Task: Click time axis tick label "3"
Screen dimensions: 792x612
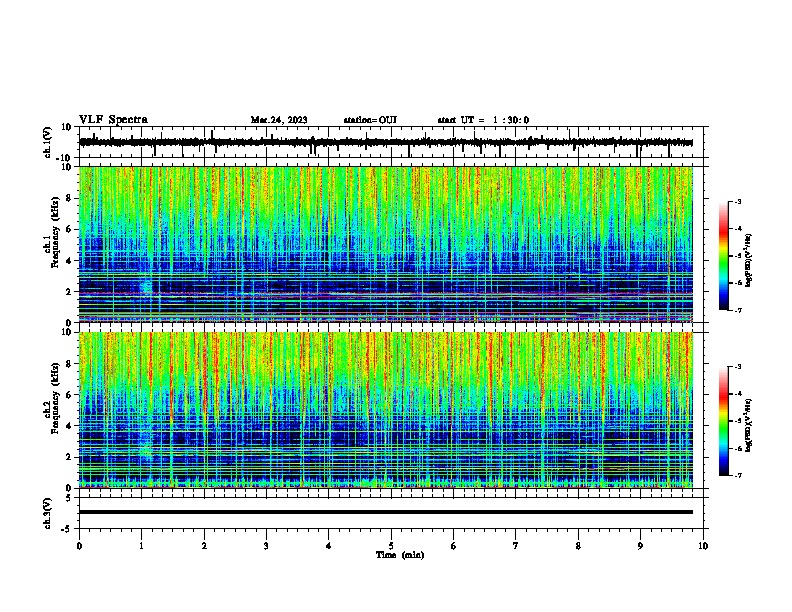Action: click(266, 546)
